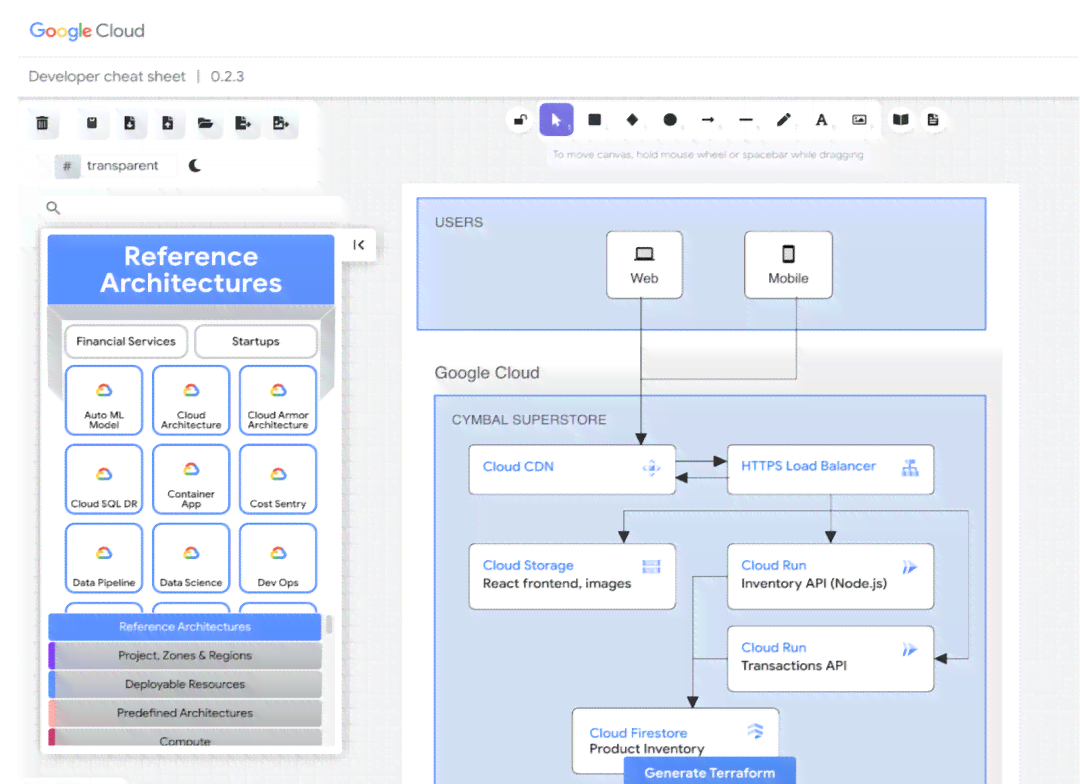
Task: Click the hash background color swatch
Action: 67,166
